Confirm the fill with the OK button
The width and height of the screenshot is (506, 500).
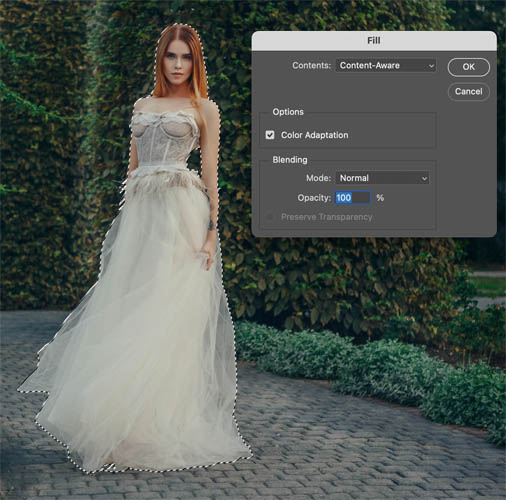[468, 67]
